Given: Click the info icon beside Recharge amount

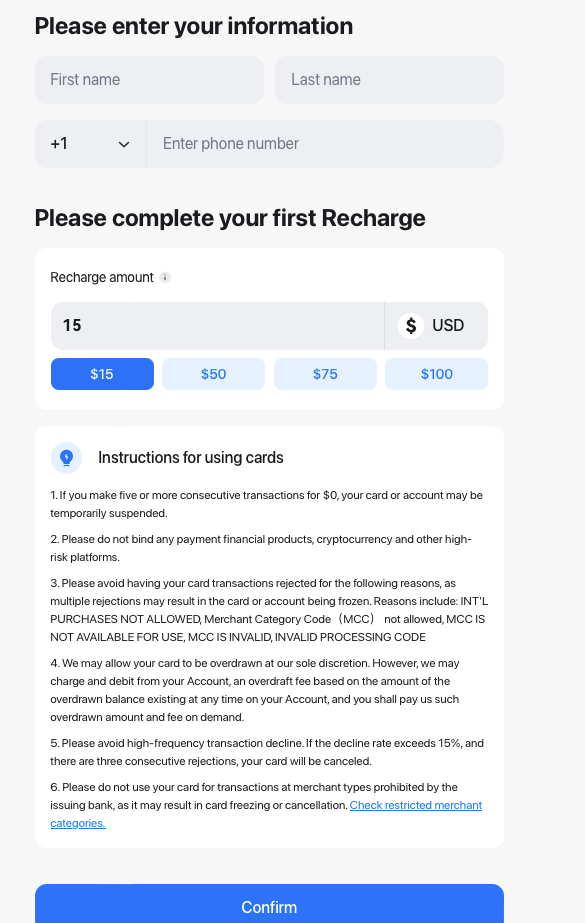Looking at the screenshot, I should [x=165, y=277].
